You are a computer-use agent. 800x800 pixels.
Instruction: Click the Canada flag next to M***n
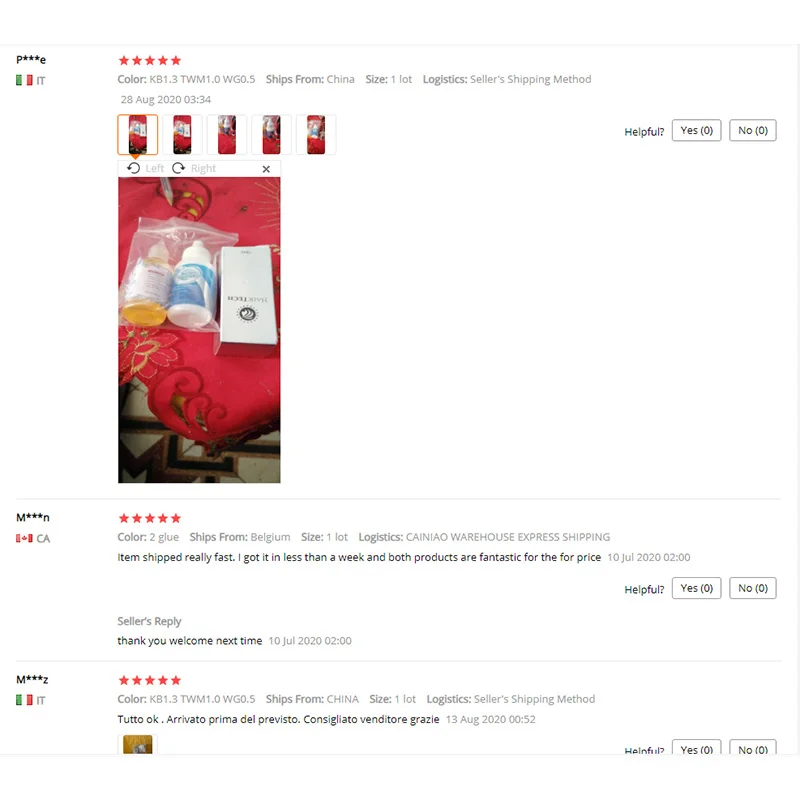point(24,538)
